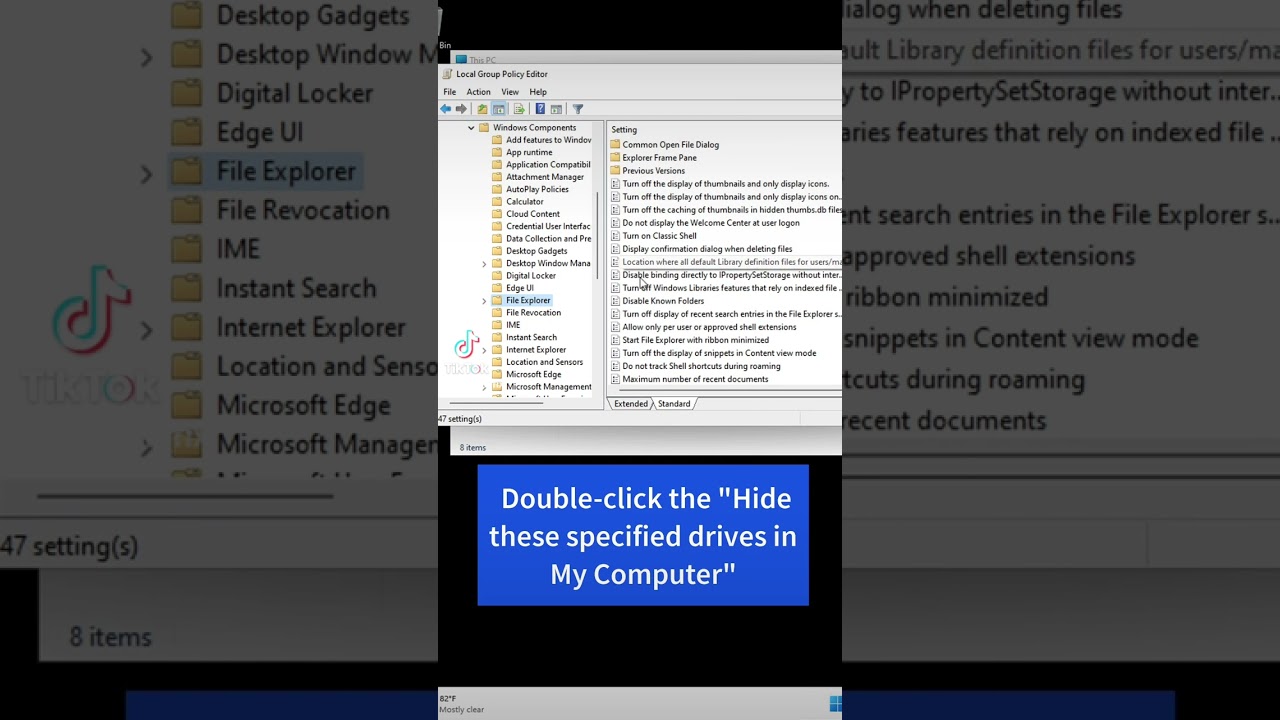The image size is (1280, 720).
Task: Open the Common Open File Dialog folder
Action: coord(665,145)
